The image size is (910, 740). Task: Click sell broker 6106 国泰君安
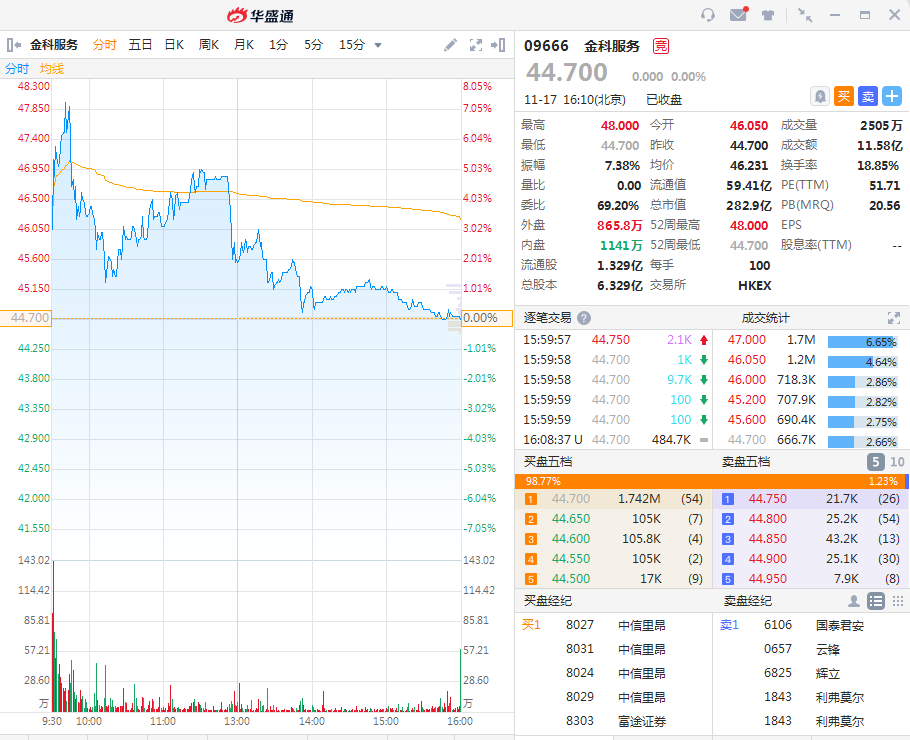coord(811,625)
